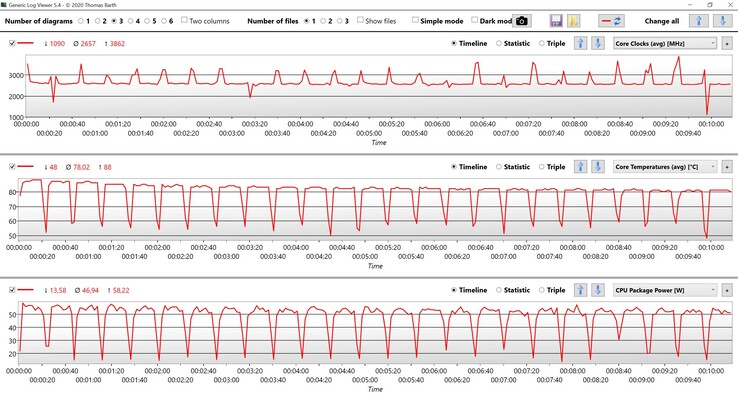
Task: Click the red line color swatch for Core Clocks
Action: pos(29,43)
